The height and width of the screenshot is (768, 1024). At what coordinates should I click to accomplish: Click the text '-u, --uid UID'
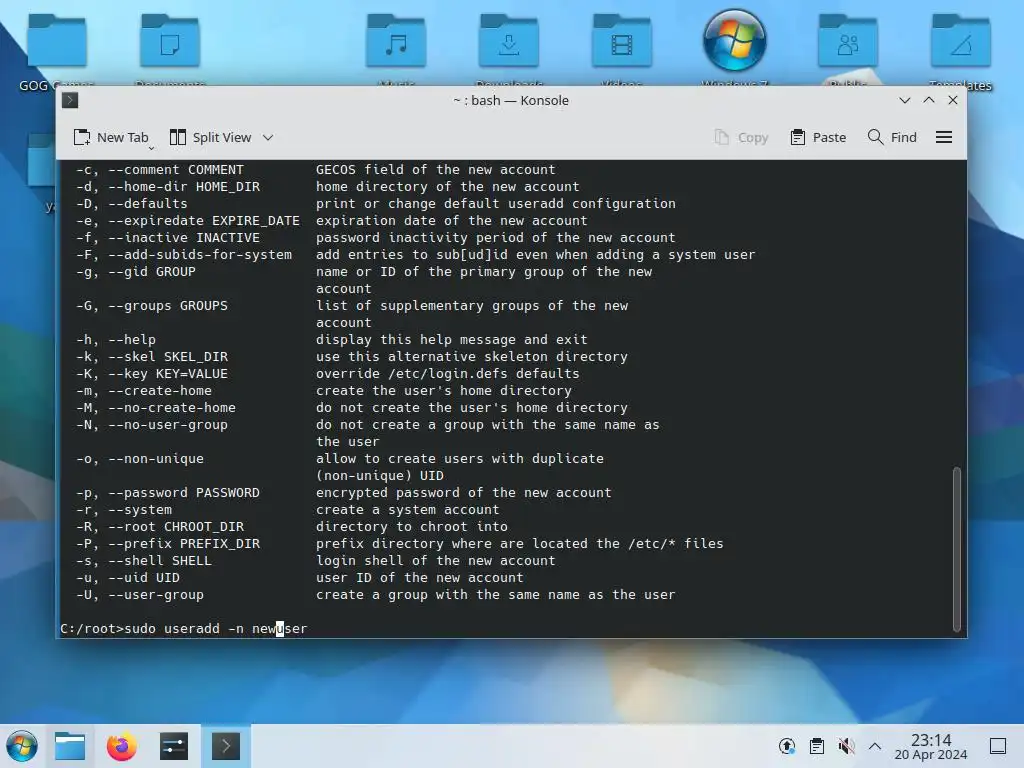pyautogui.click(x=127, y=577)
